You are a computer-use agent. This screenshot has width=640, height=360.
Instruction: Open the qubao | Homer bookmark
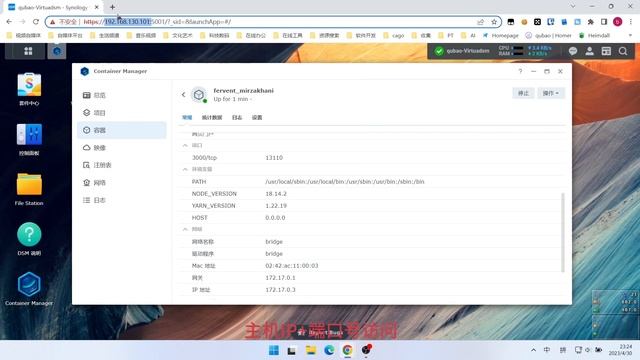click(548, 36)
